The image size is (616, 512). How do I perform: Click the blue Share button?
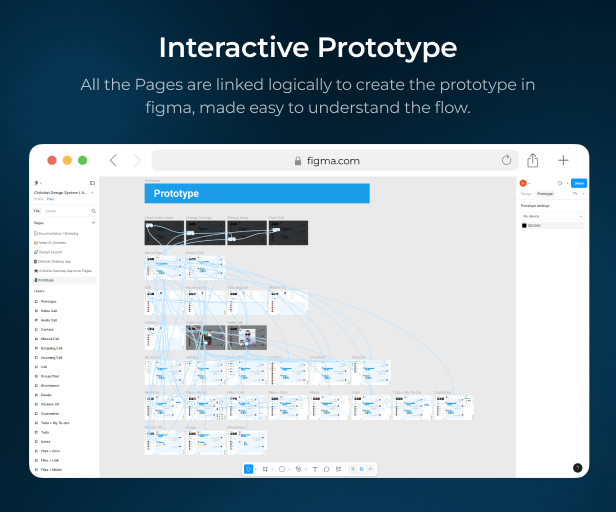(579, 183)
